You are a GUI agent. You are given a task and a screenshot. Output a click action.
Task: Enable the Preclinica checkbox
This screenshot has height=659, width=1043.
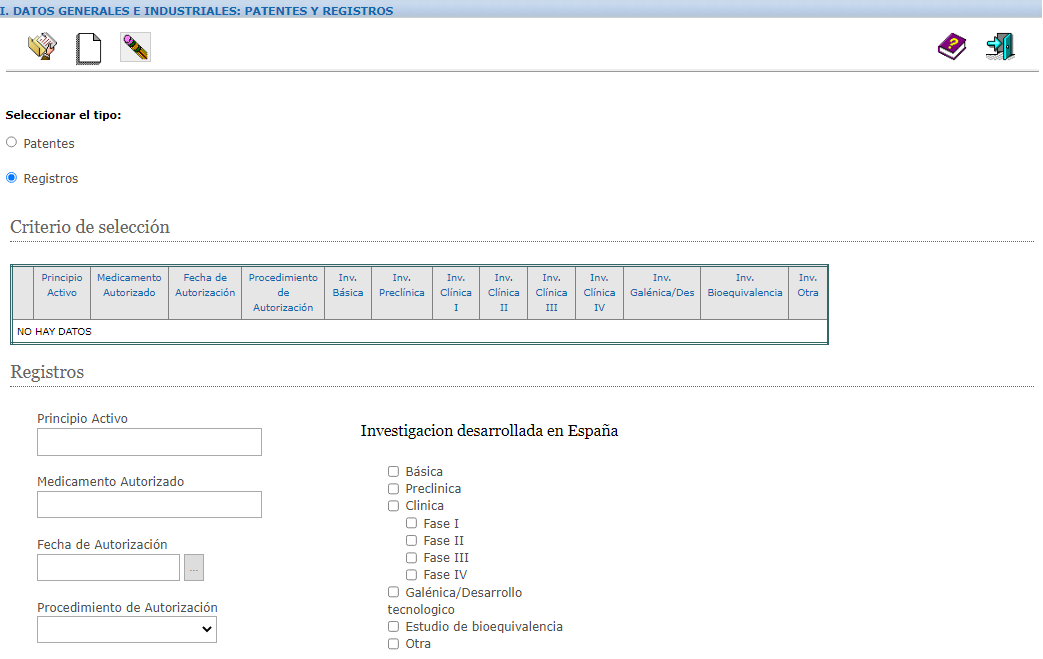click(393, 489)
